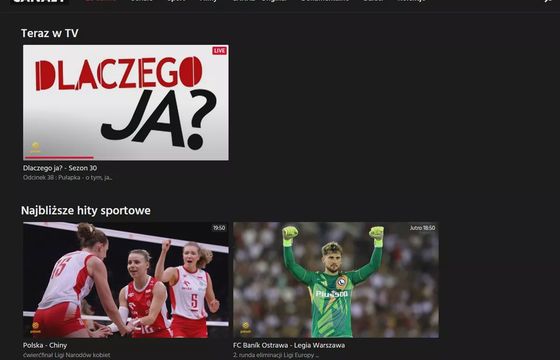Click the Teraz w TV section heading
The image size is (560, 360).
(x=50, y=33)
